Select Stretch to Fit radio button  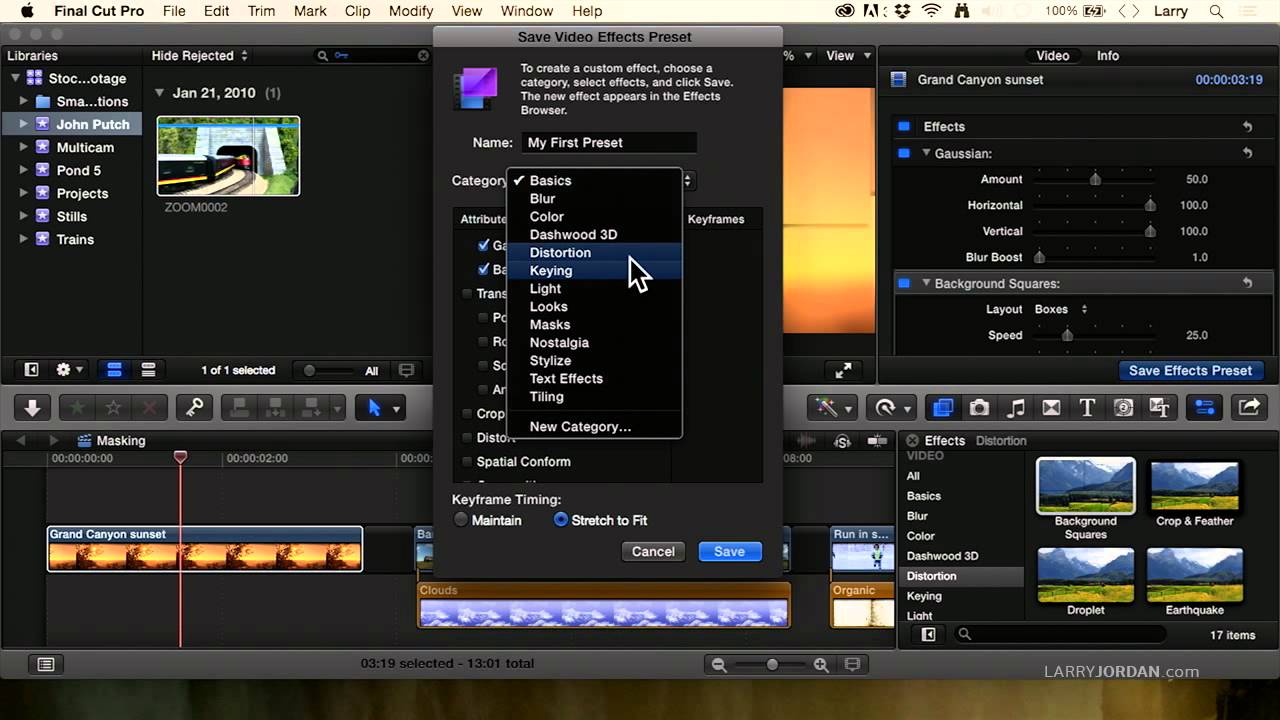pos(561,520)
